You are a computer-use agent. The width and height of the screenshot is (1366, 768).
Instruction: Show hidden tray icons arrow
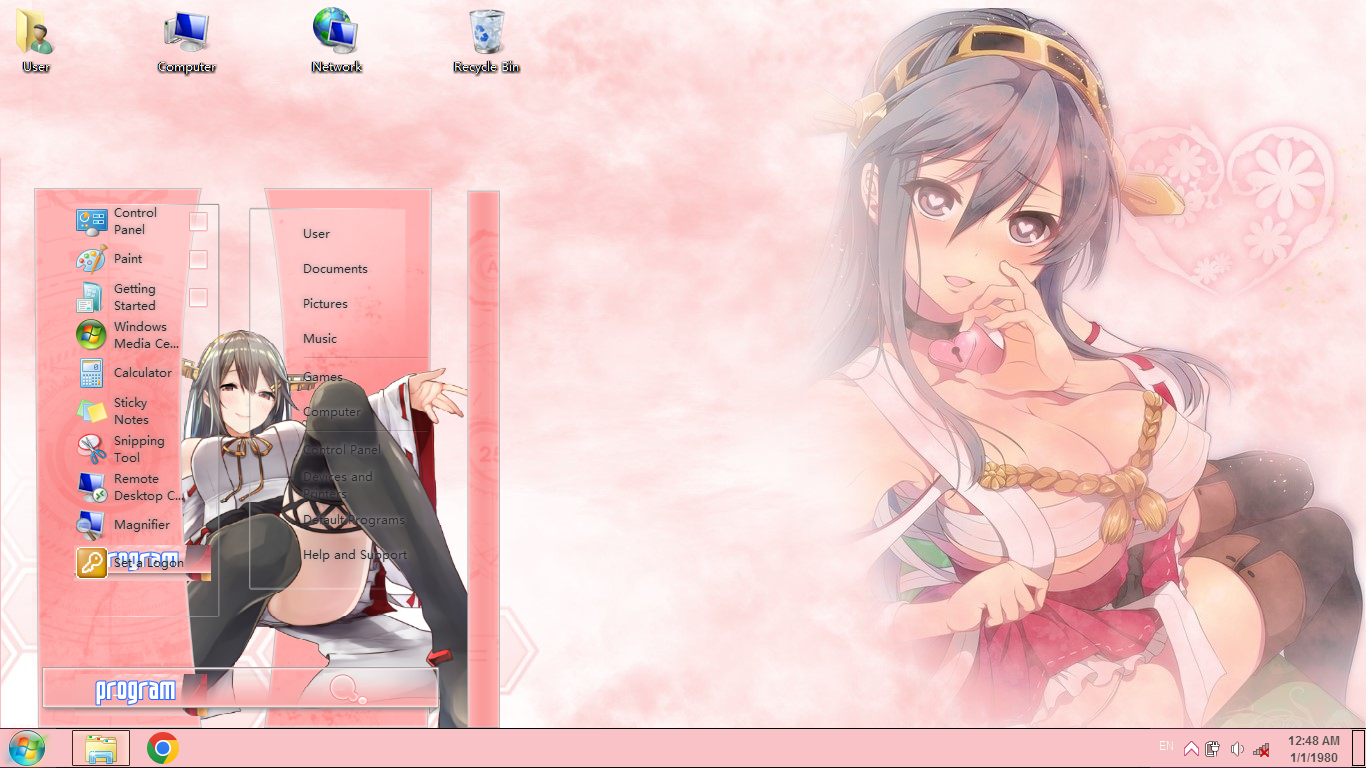(x=1191, y=748)
